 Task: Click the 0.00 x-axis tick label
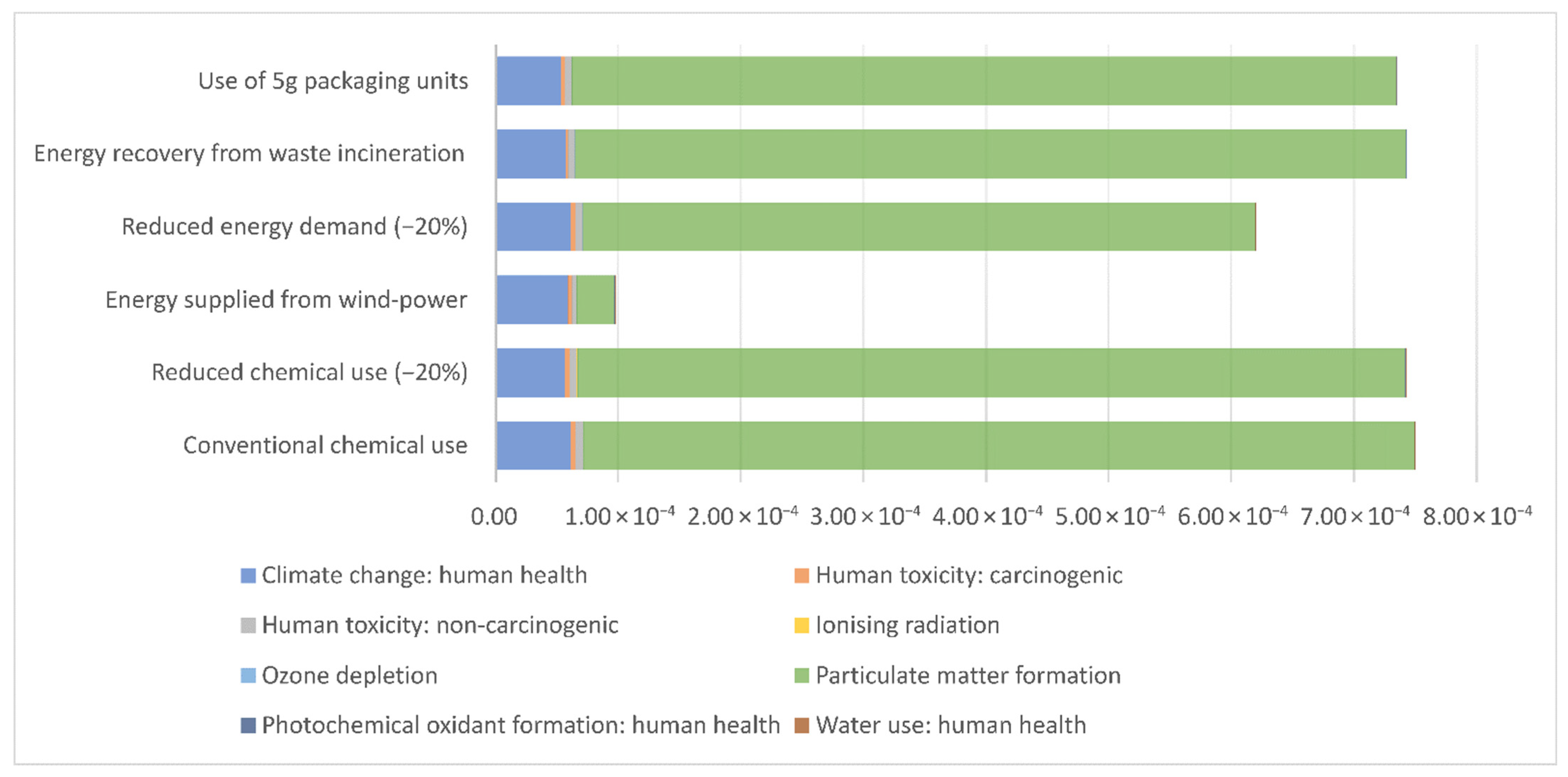click(x=494, y=517)
